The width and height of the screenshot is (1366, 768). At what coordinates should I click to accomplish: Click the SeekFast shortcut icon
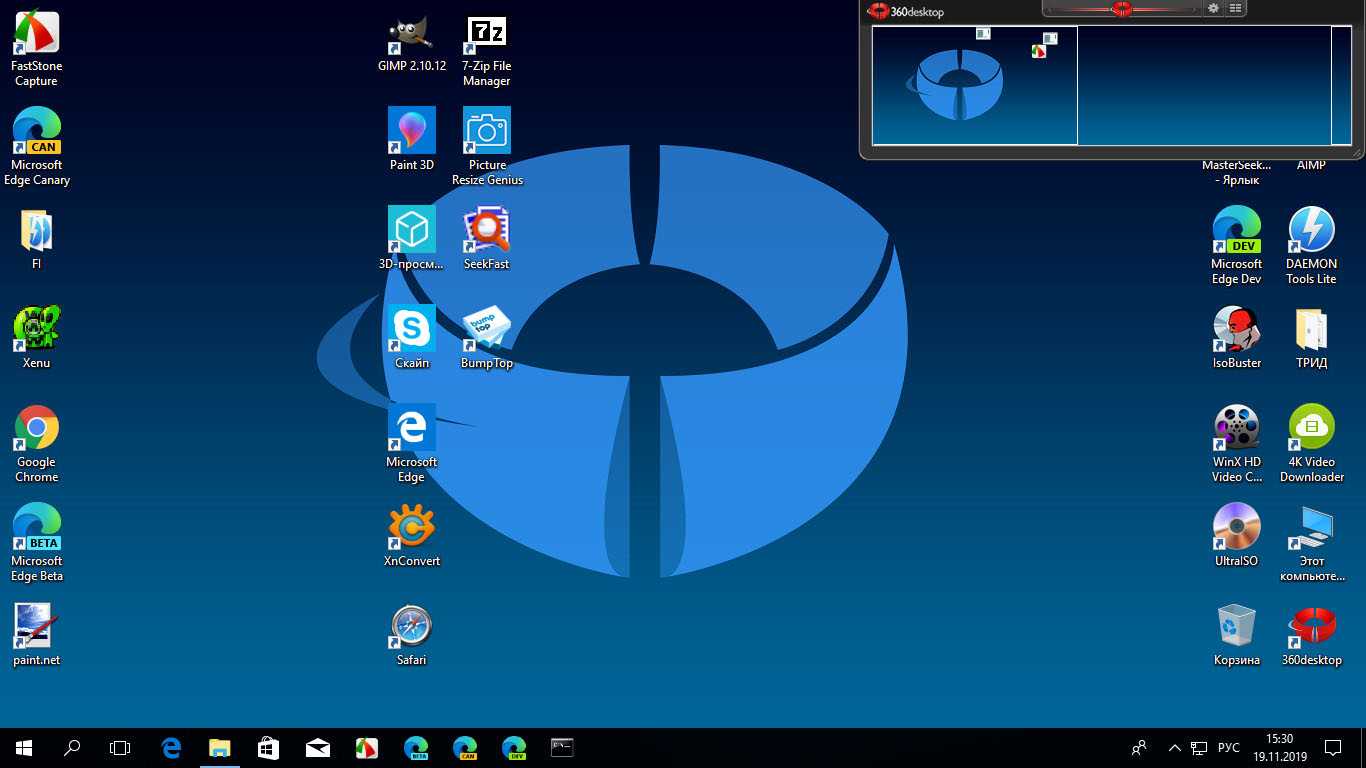click(x=487, y=231)
